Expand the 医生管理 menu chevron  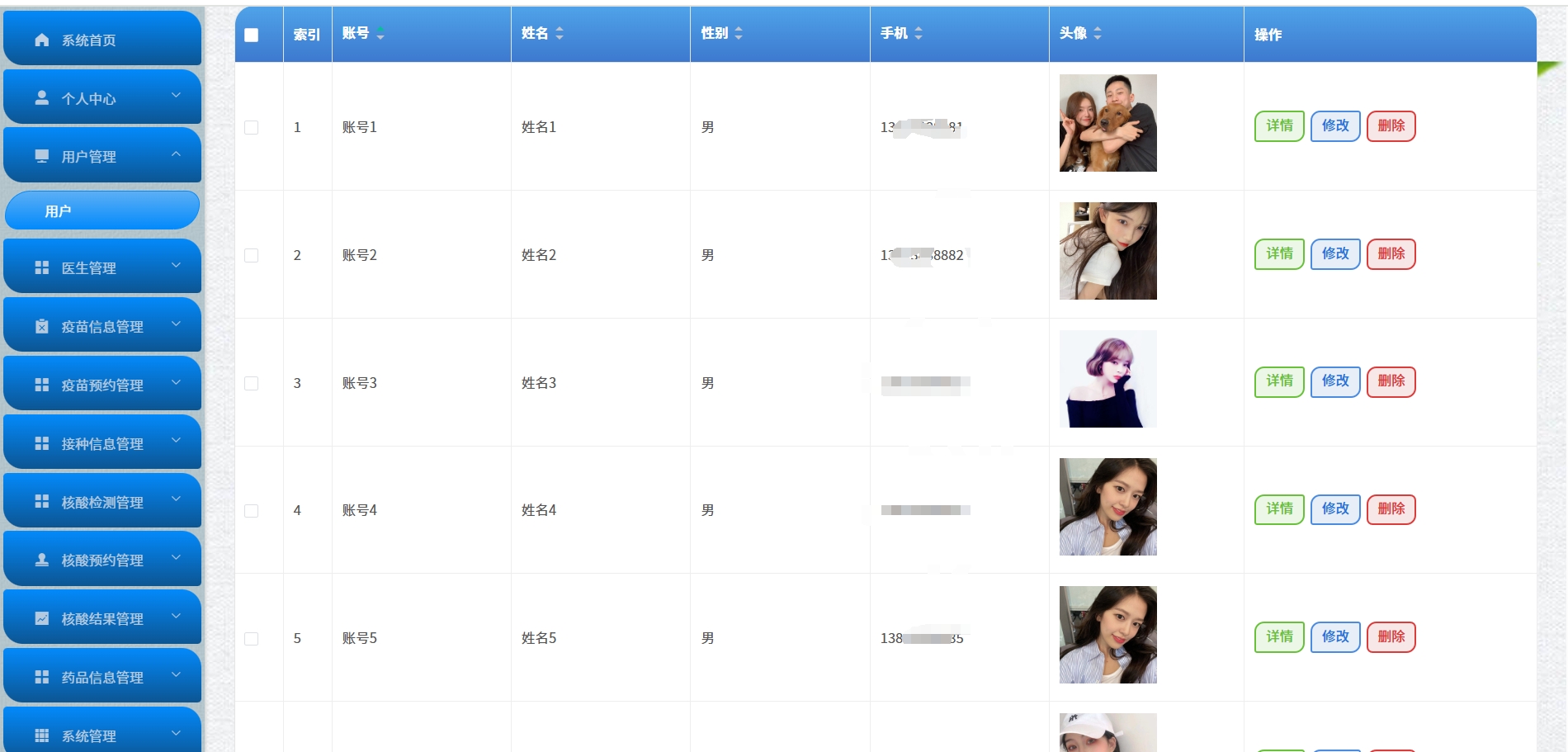coord(176,265)
